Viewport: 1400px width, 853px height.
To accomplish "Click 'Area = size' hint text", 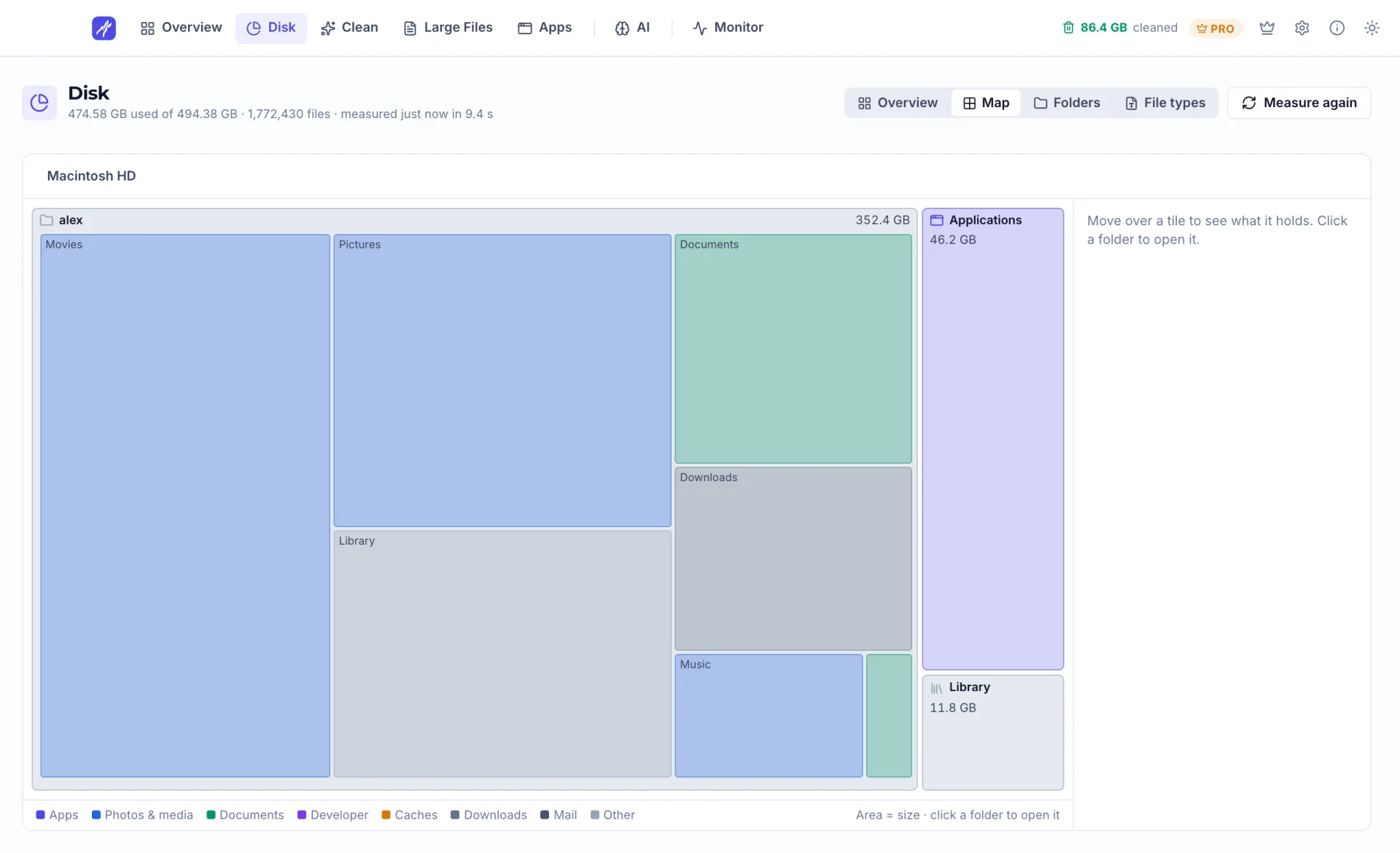I will pyautogui.click(x=957, y=815).
